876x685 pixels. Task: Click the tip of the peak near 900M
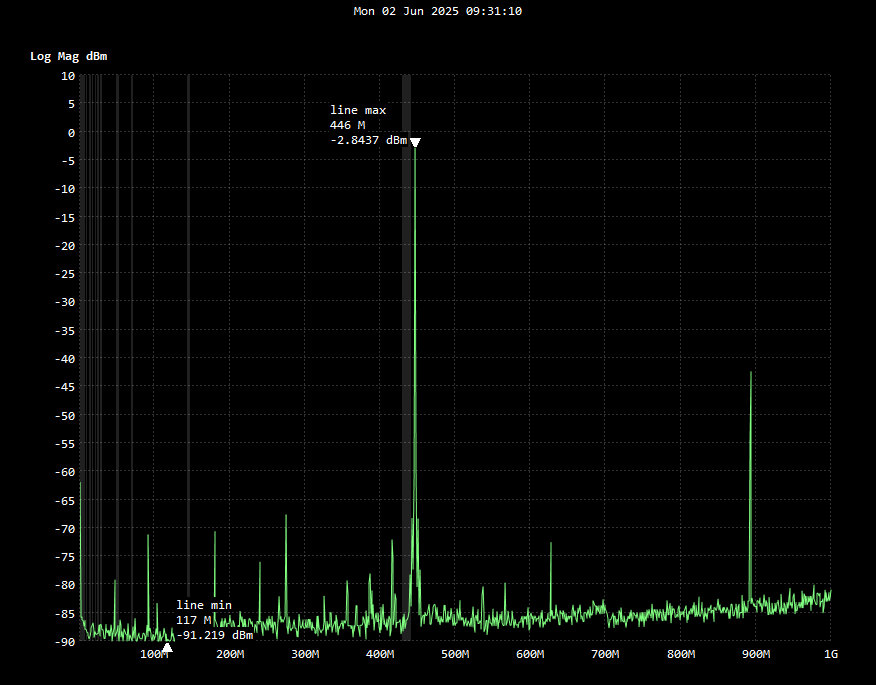(x=750, y=372)
